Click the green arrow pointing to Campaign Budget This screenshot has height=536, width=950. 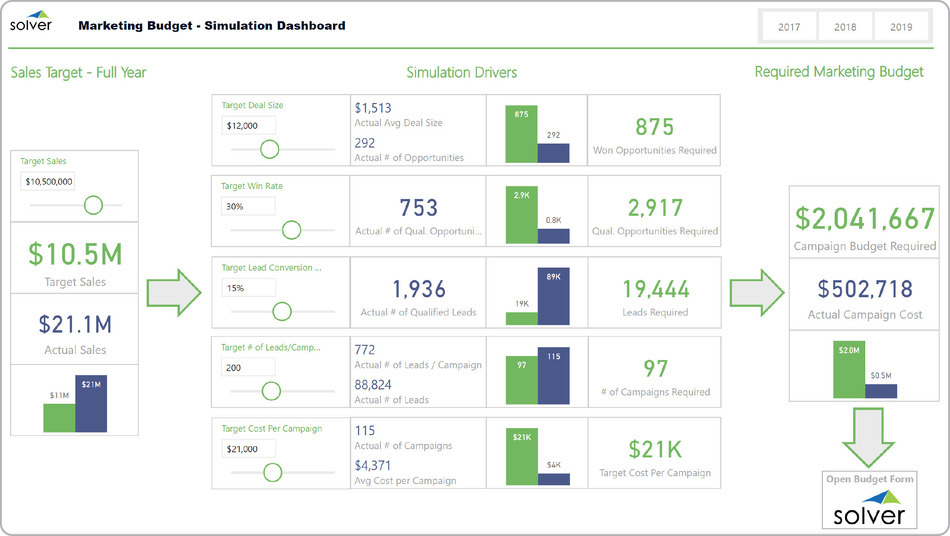[757, 291]
